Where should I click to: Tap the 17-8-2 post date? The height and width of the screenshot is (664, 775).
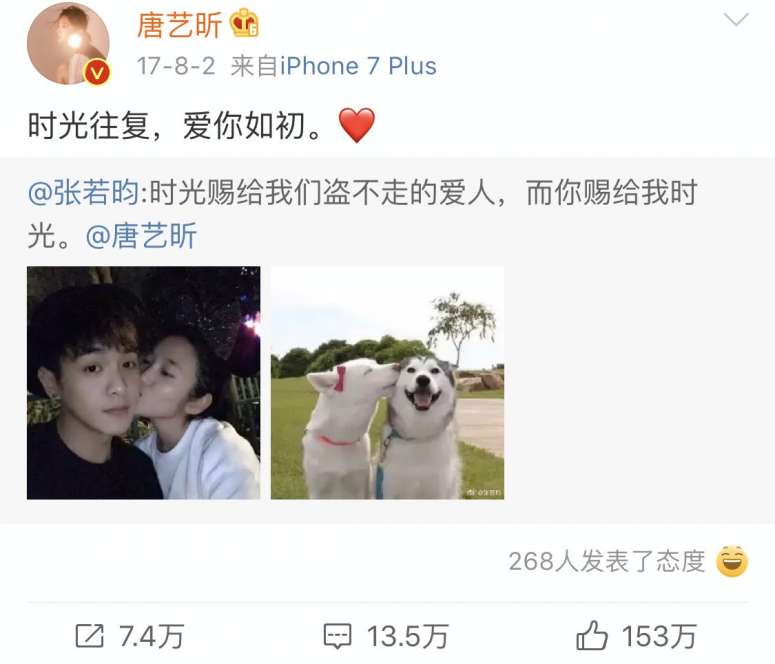tap(176, 66)
